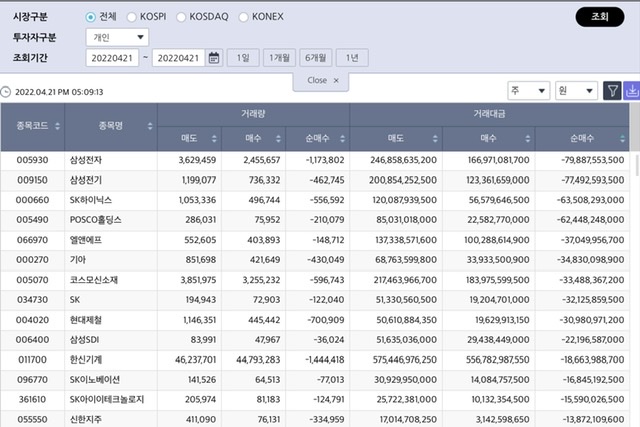Select the 전체 market radio button
This screenshot has width=640, height=427.
pyautogui.click(x=91, y=17)
